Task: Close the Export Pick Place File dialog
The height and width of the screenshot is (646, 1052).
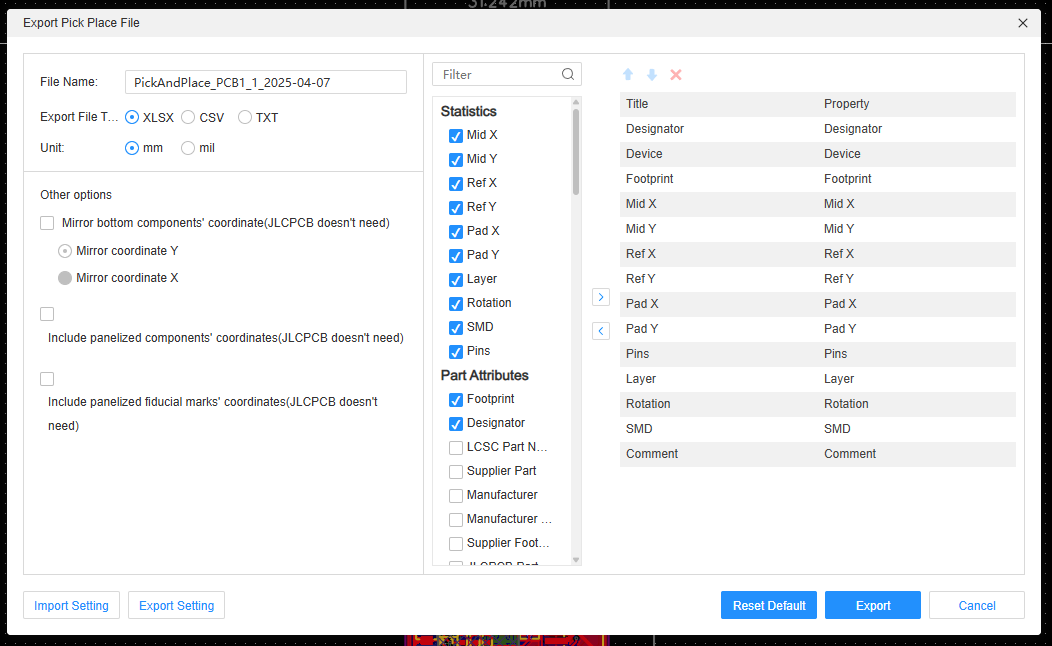Action: pos(1022,23)
